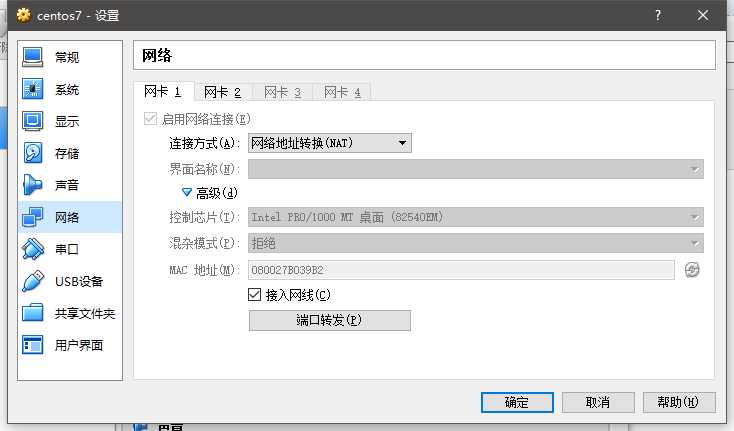734x431 pixels.
Task: Select the 用户界面 (User interface) icon
Action: click(x=32, y=345)
